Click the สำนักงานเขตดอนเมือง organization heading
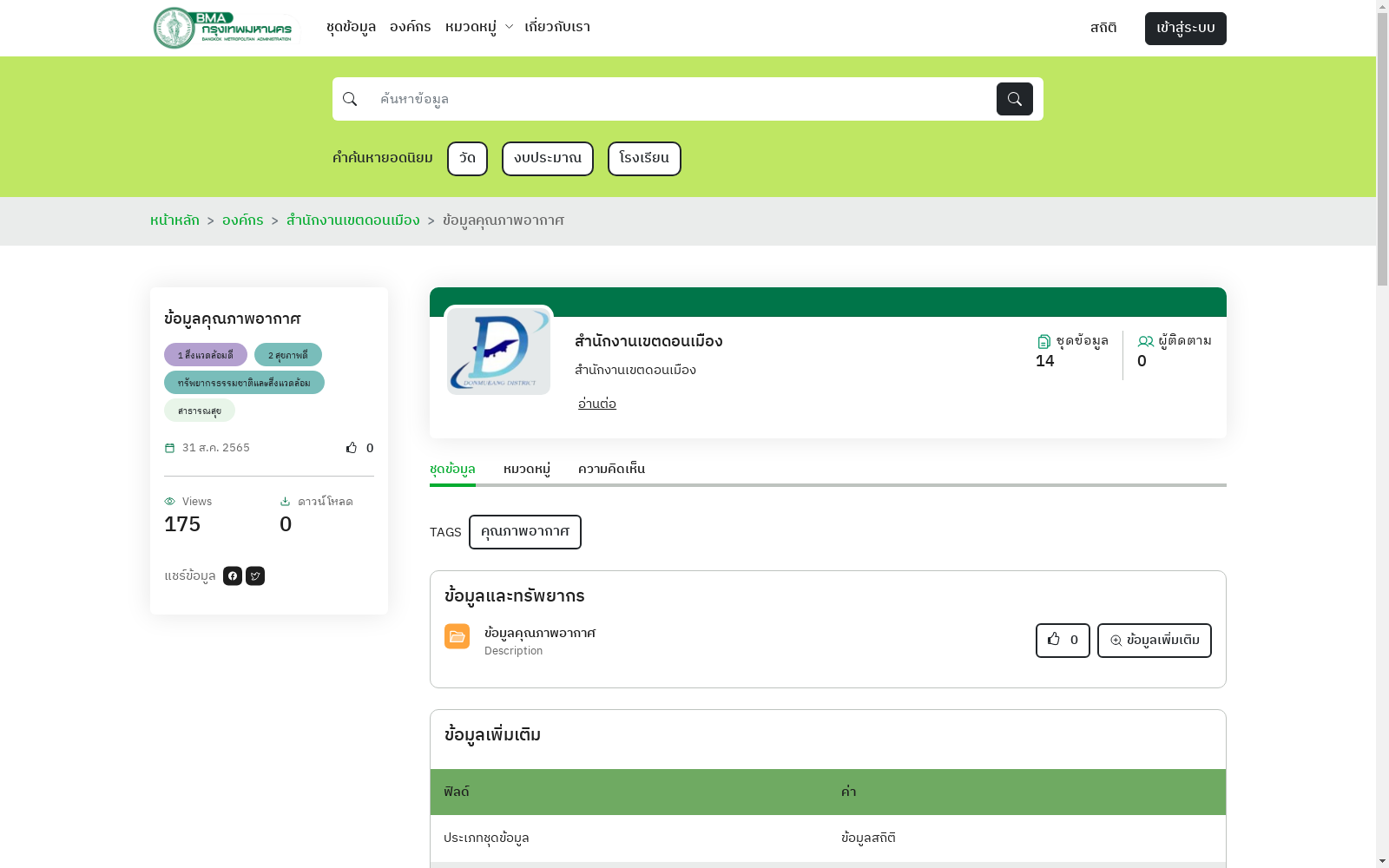 pyautogui.click(x=648, y=341)
